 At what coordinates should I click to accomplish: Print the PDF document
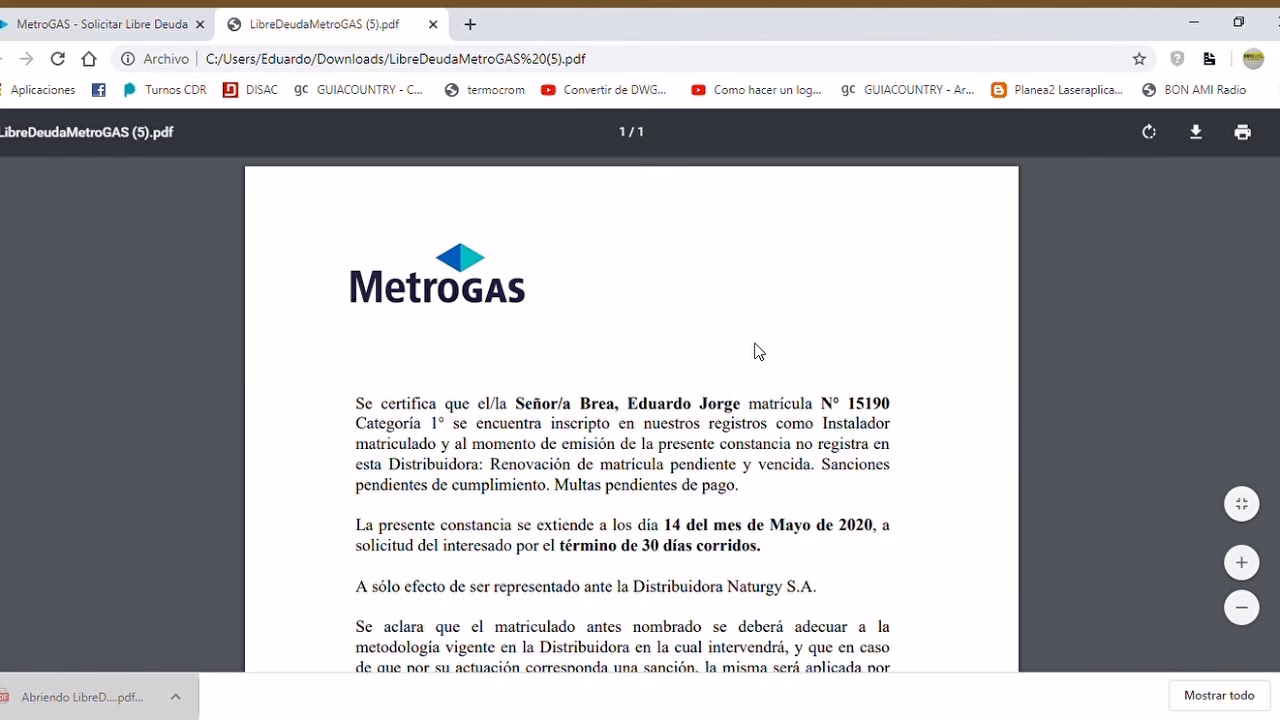pyautogui.click(x=1242, y=131)
